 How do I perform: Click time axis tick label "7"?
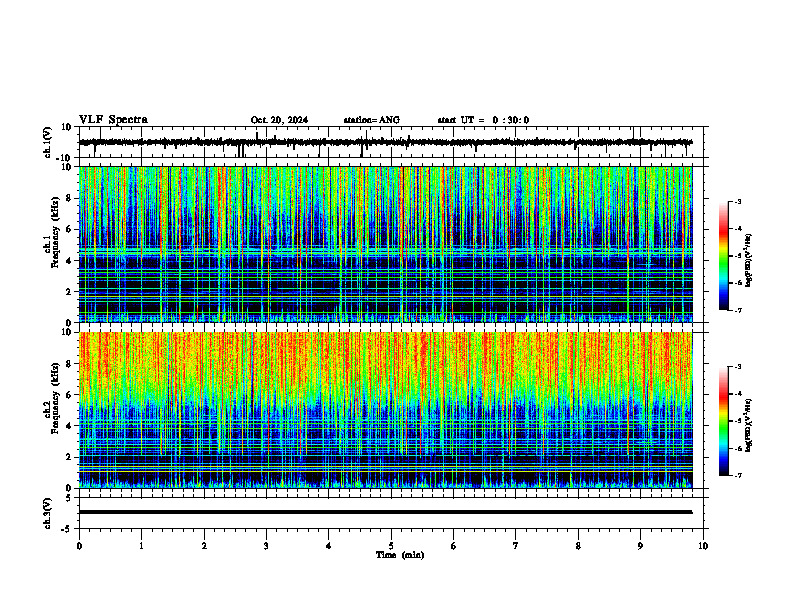pos(516,546)
